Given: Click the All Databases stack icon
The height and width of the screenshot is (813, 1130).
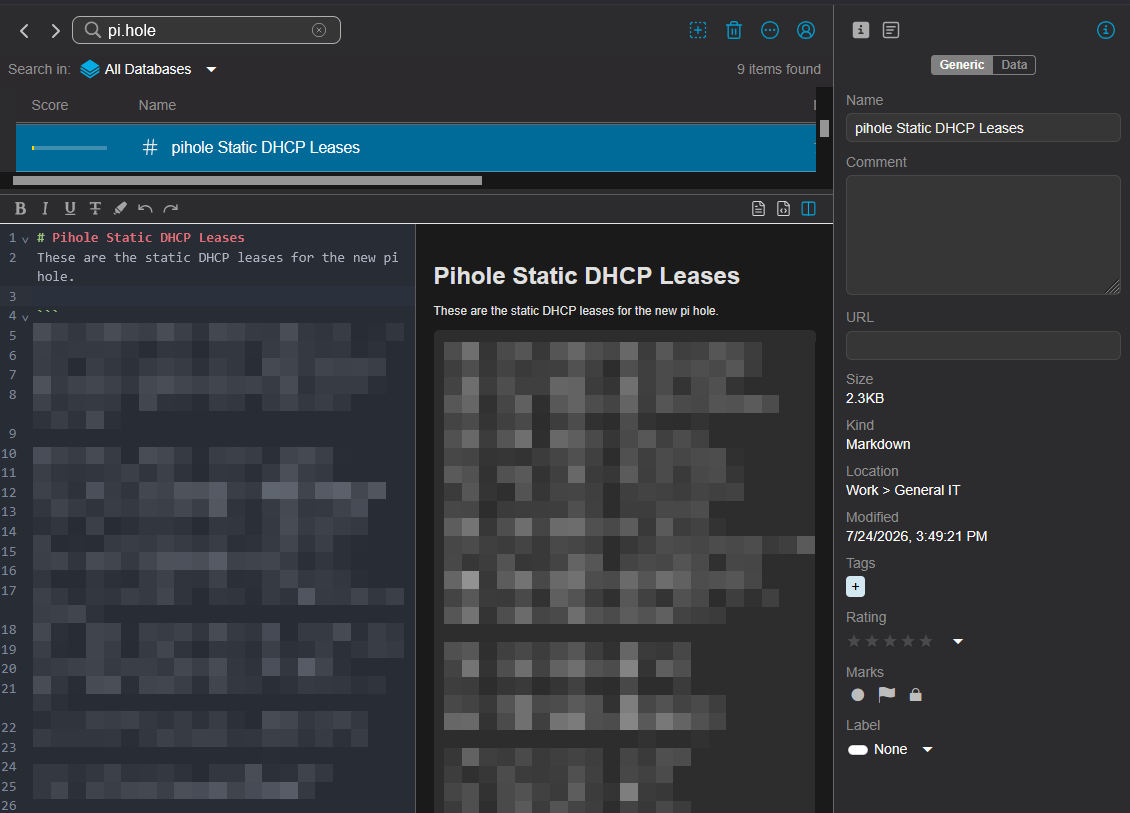Looking at the screenshot, I should tap(90, 69).
